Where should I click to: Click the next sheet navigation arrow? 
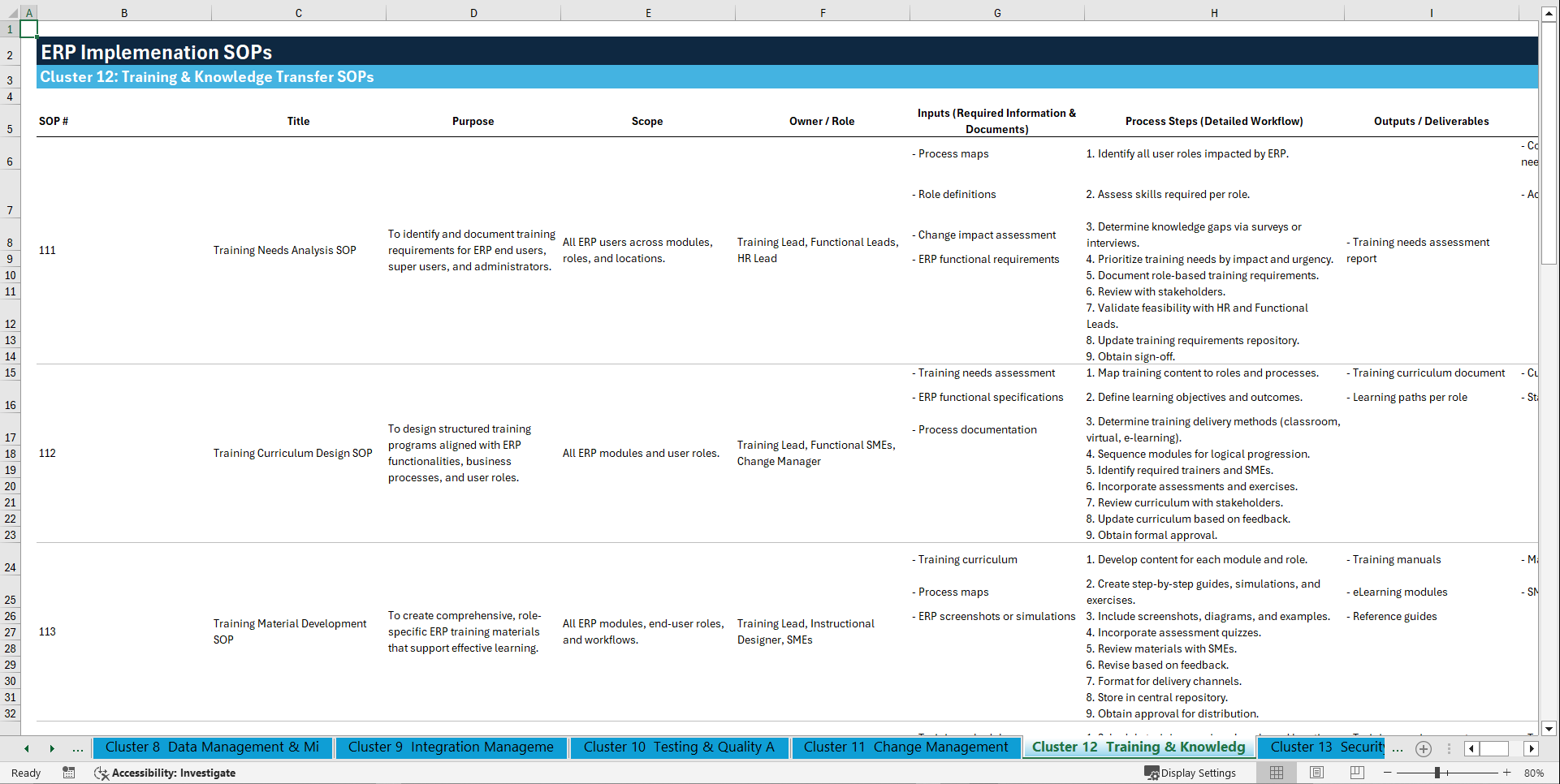coord(52,748)
